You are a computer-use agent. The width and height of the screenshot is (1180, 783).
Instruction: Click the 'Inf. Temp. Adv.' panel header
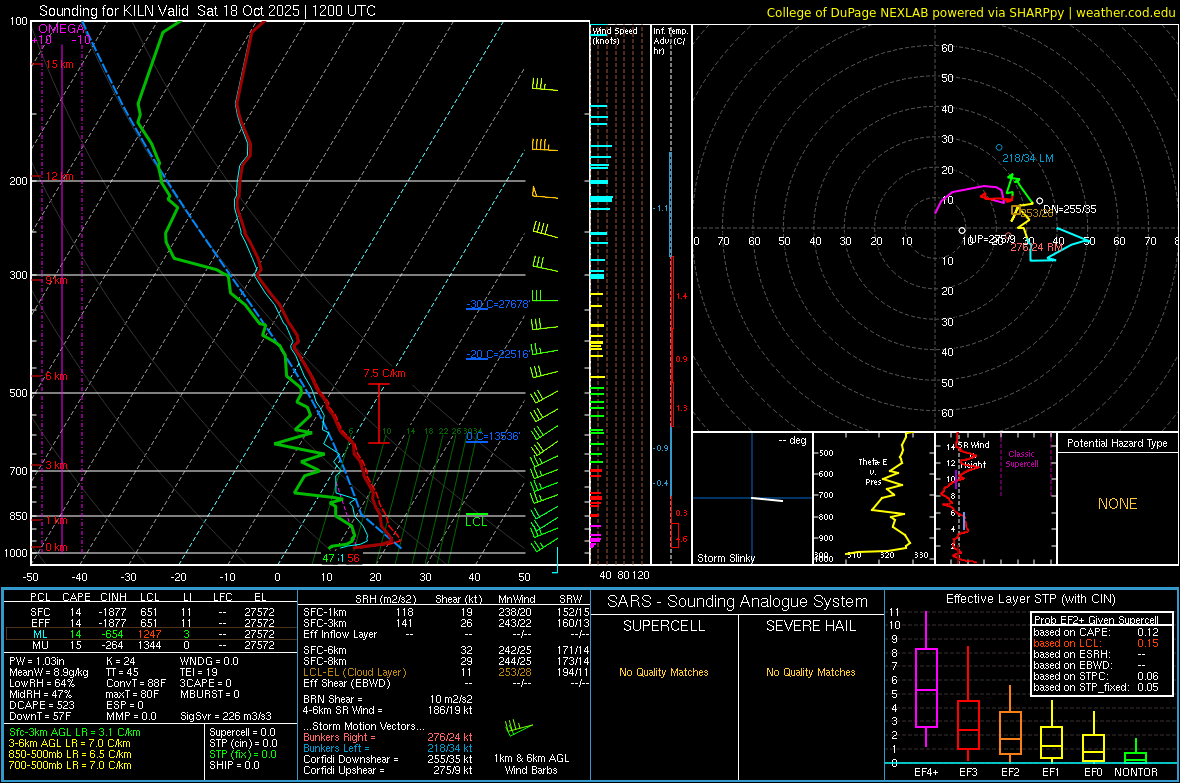click(670, 40)
